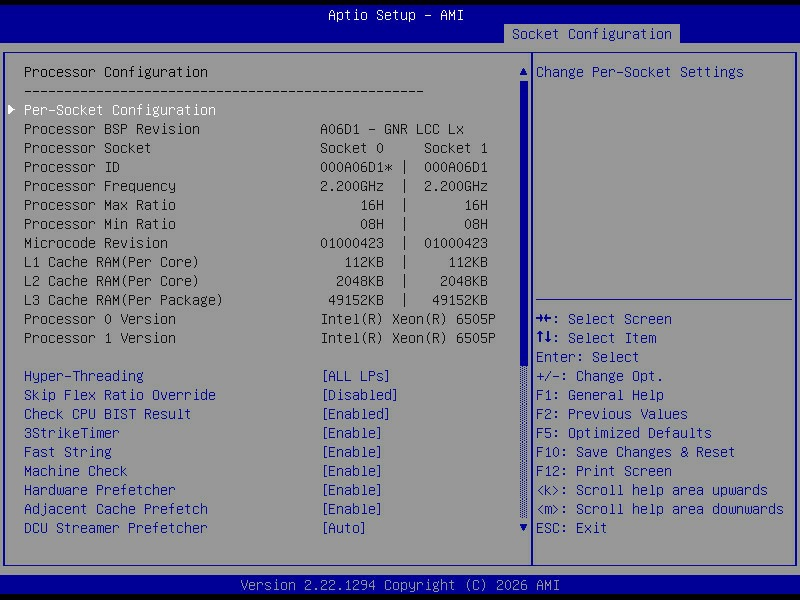
Task: Select the Hyper-Threading setting label
Action: coord(84,376)
